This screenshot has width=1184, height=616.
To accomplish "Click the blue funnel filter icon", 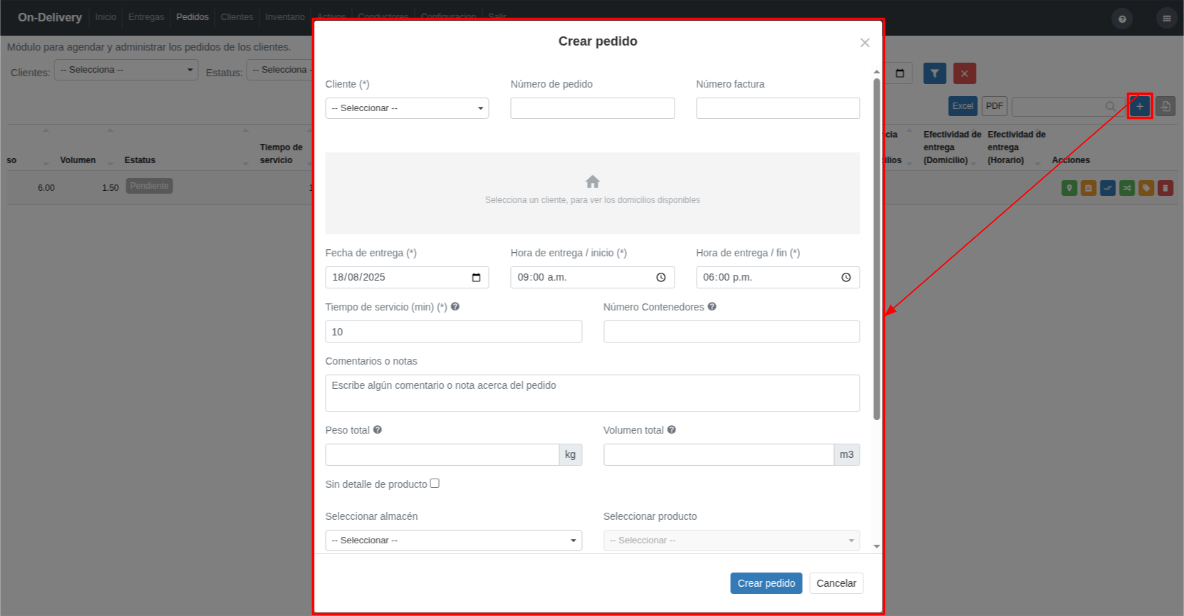I will pyautogui.click(x=935, y=73).
